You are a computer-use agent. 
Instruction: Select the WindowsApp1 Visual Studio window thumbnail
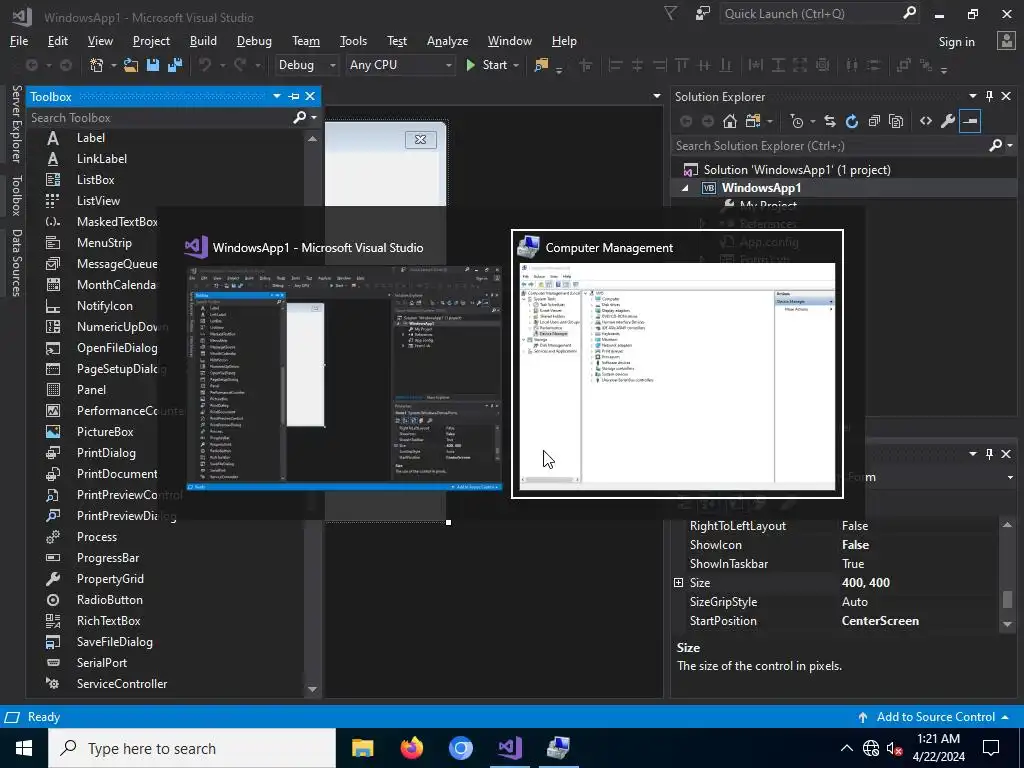344,364
